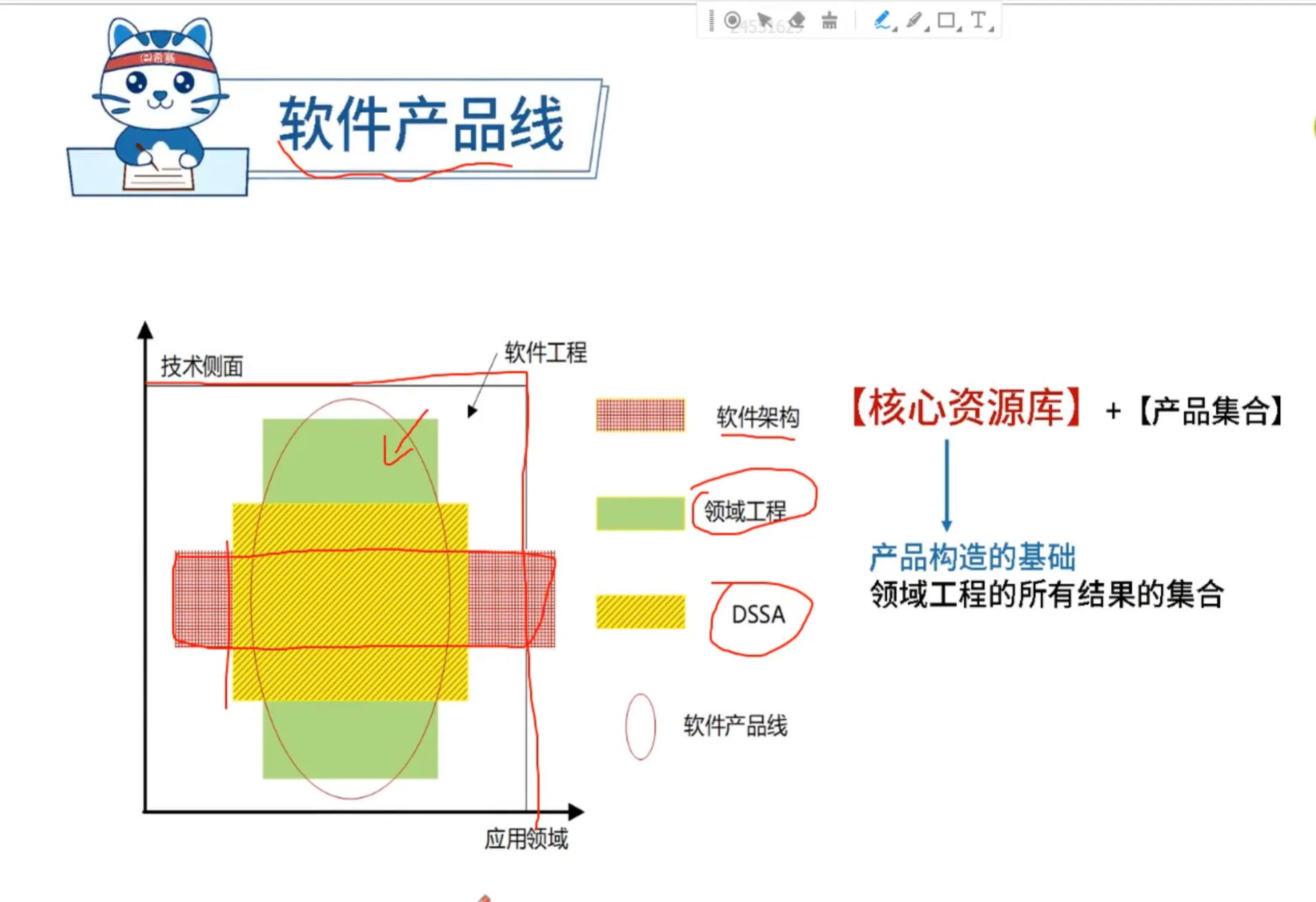Select the text annotation tool
Image resolution: width=1316 pixels, height=902 pixels.
(x=978, y=20)
